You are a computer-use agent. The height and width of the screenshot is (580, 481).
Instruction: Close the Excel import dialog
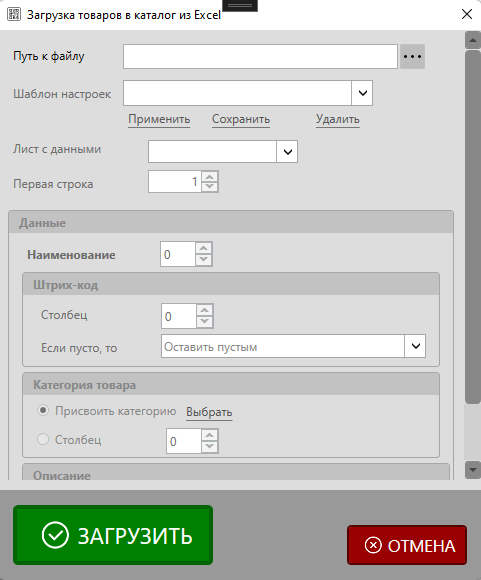[x=467, y=14]
